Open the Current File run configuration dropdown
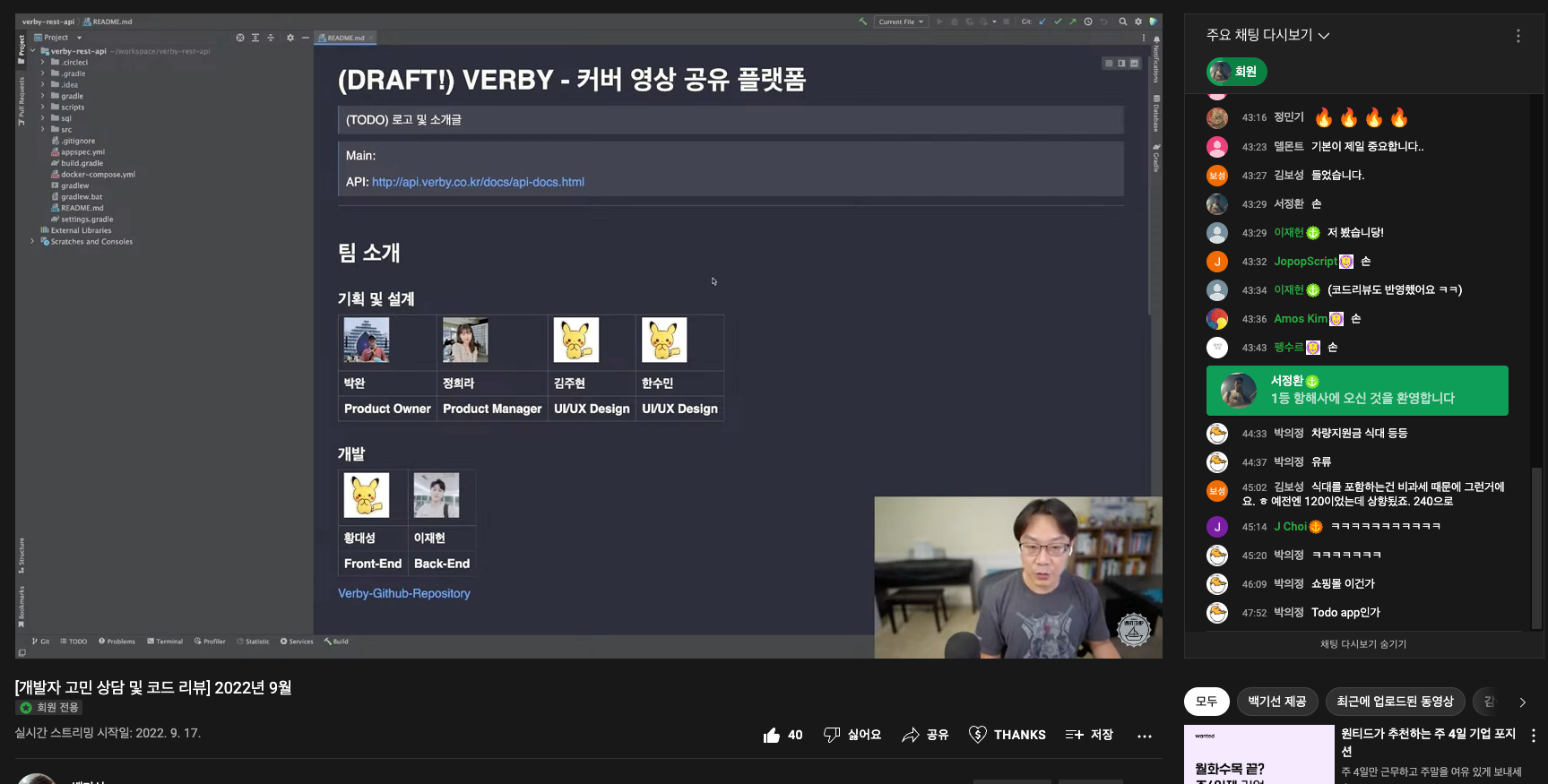The width and height of the screenshot is (1548, 784). pos(901,22)
